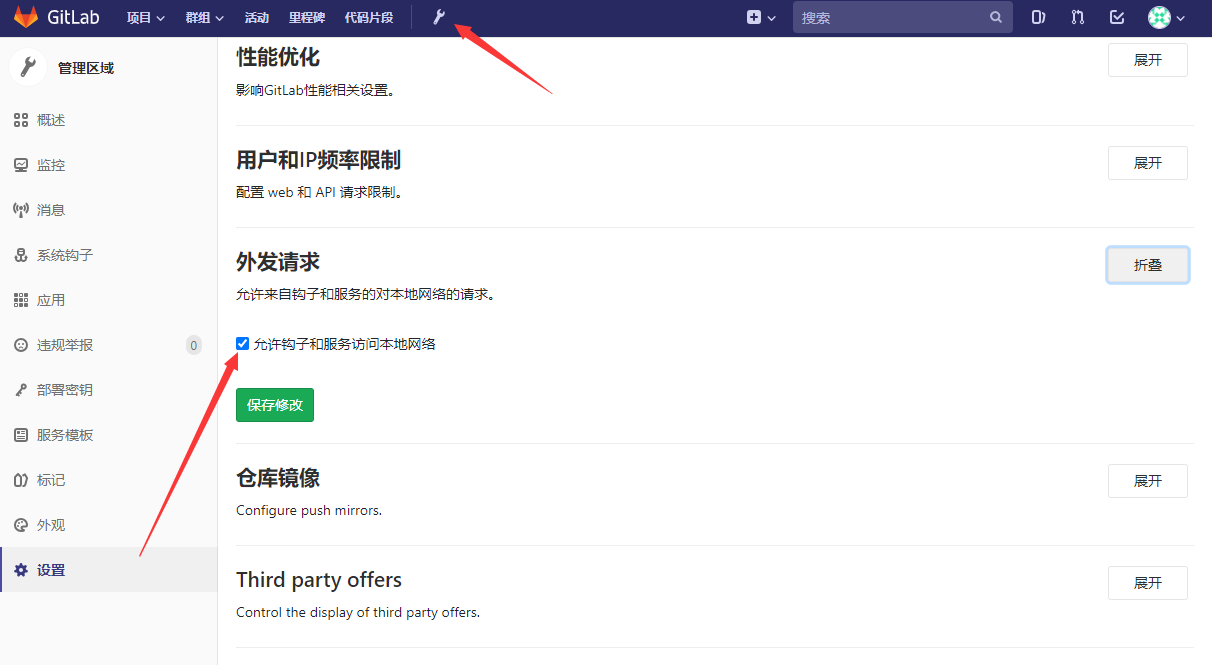Screen dimensions: 1212x665
Task: Open the 项目 dropdown menu
Action: pyautogui.click(x=145, y=17)
